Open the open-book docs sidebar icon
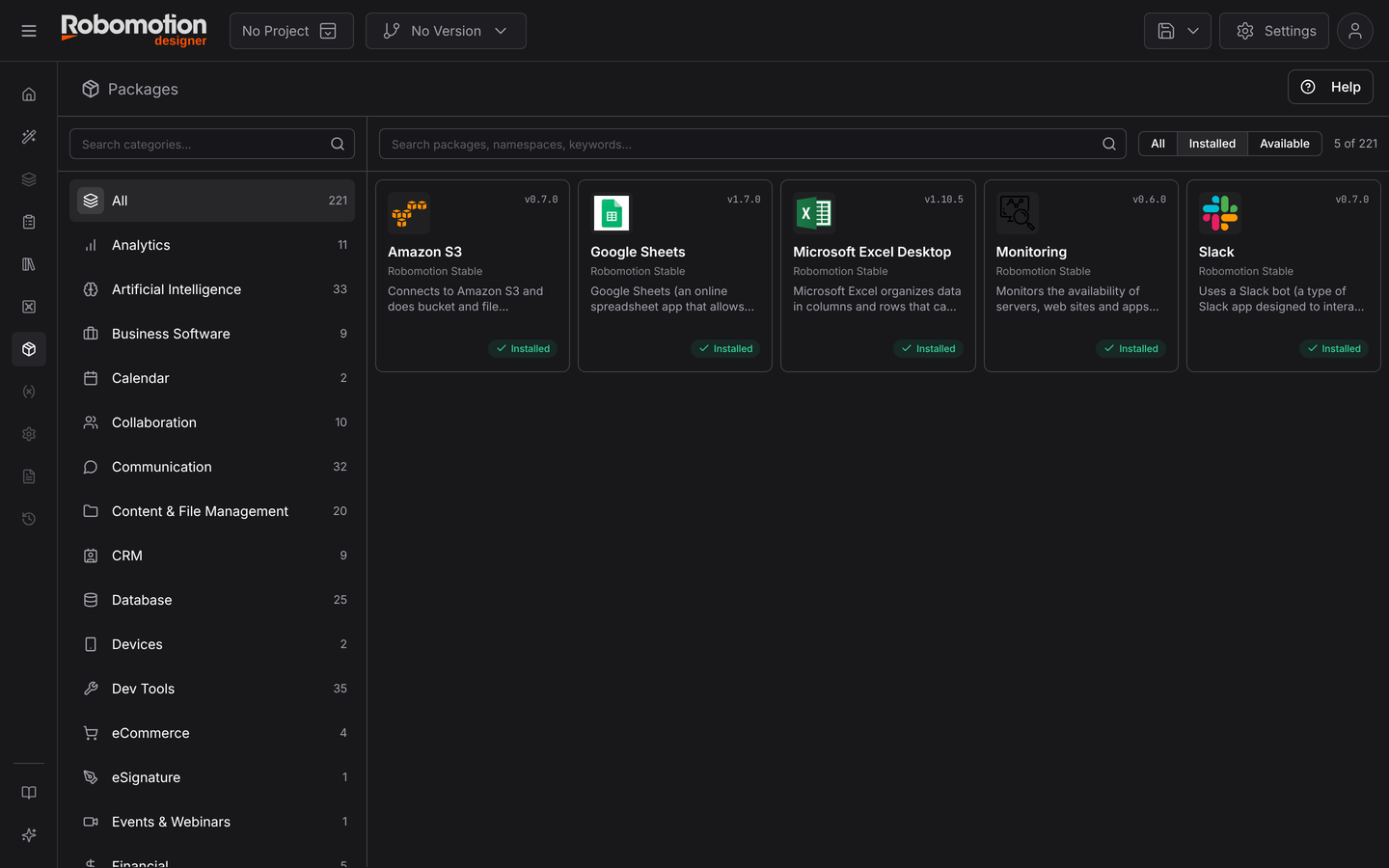Viewport: 1389px width, 868px height. point(29,793)
